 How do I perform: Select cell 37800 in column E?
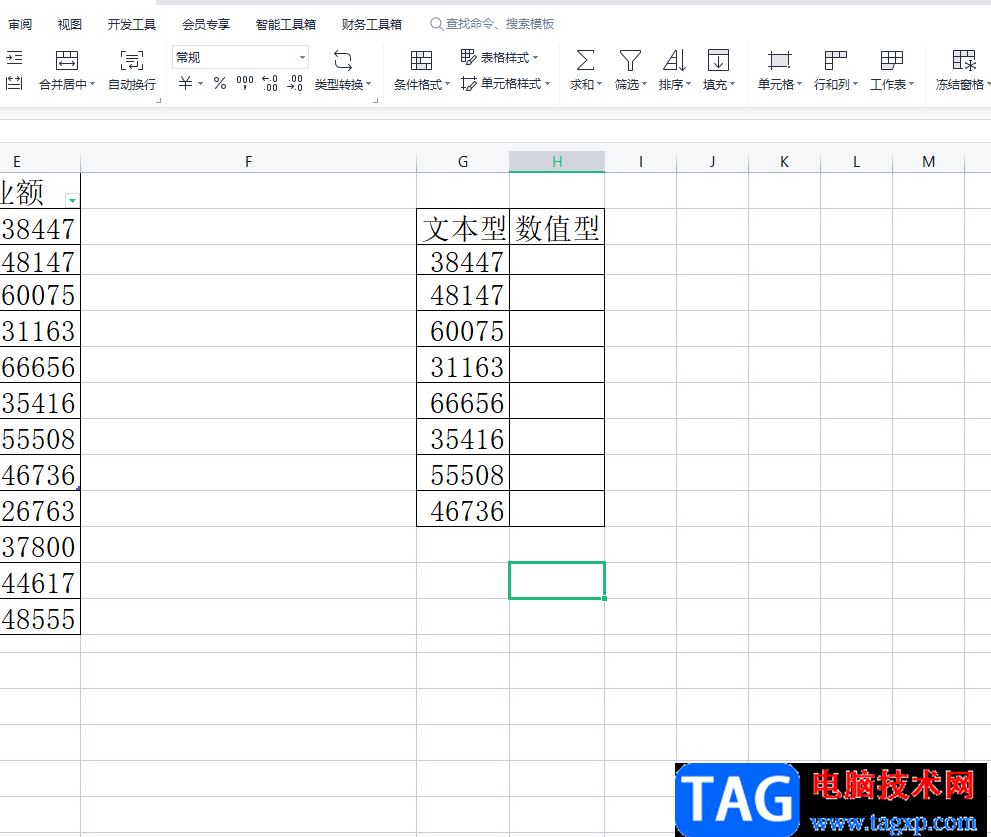tap(40, 545)
